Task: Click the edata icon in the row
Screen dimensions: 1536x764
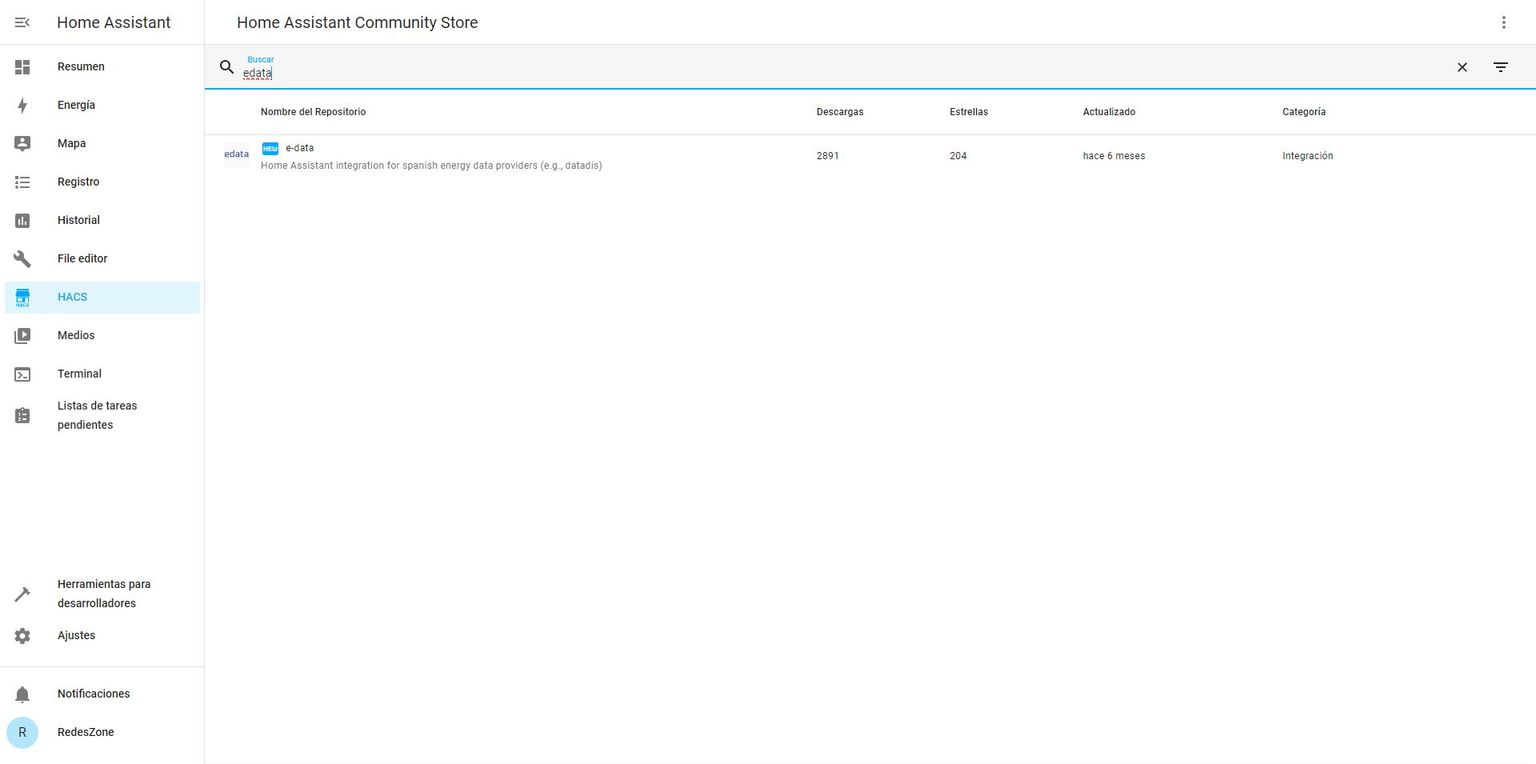Action: pyautogui.click(x=236, y=154)
